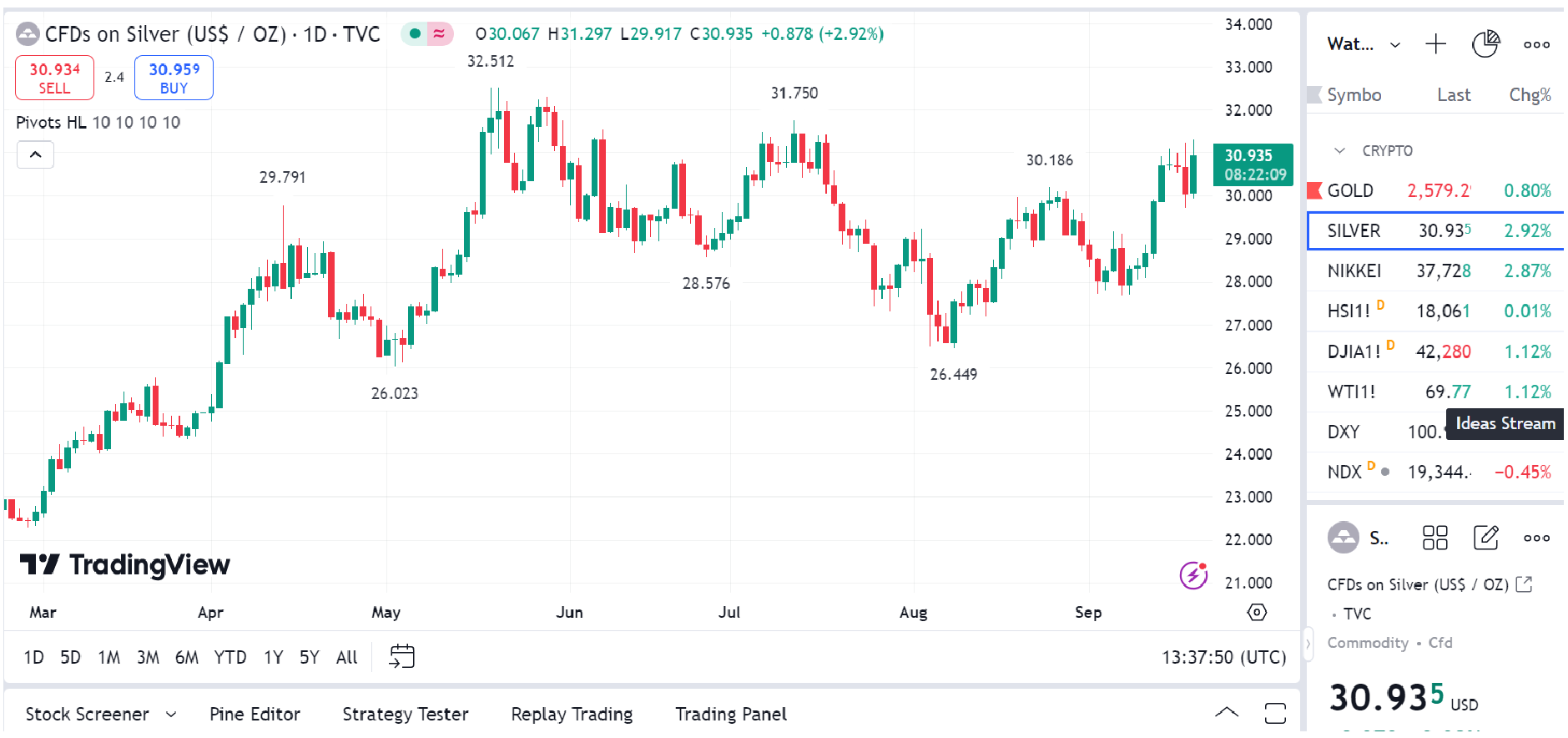
Task: Open the Pine Editor tab
Action: 255,714
